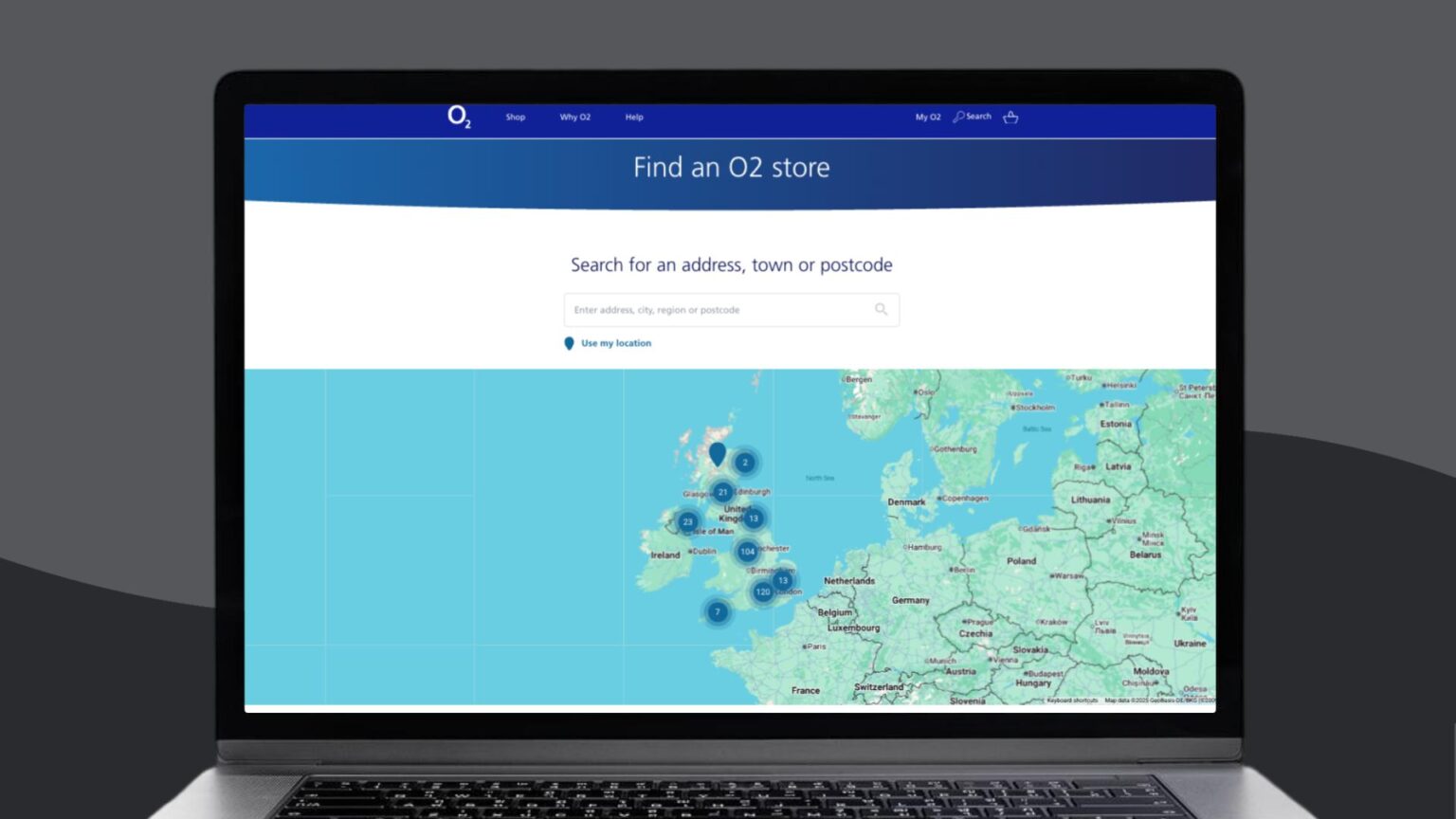Go to My O2 account
The width and height of the screenshot is (1456, 819).
(x=928, y=118)
